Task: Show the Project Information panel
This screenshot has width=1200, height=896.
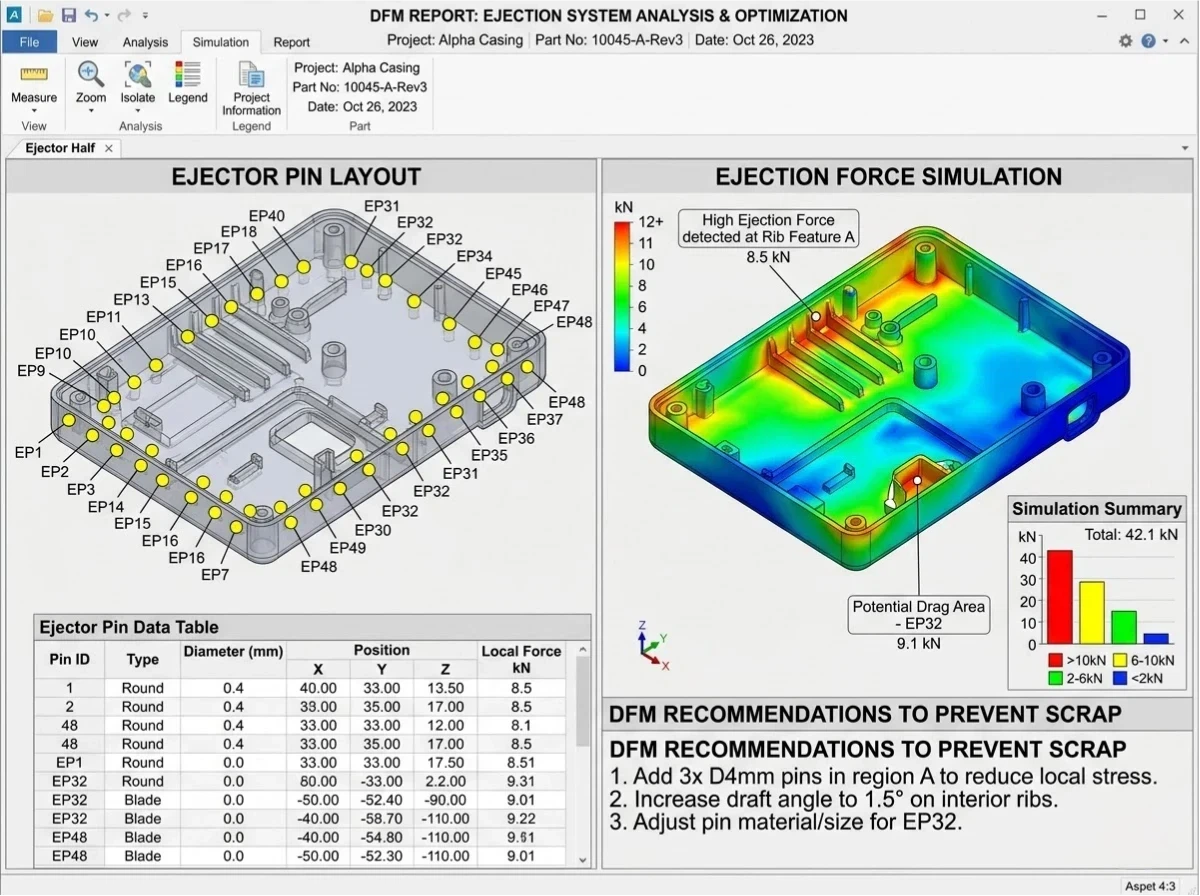Action: (250, 87)
